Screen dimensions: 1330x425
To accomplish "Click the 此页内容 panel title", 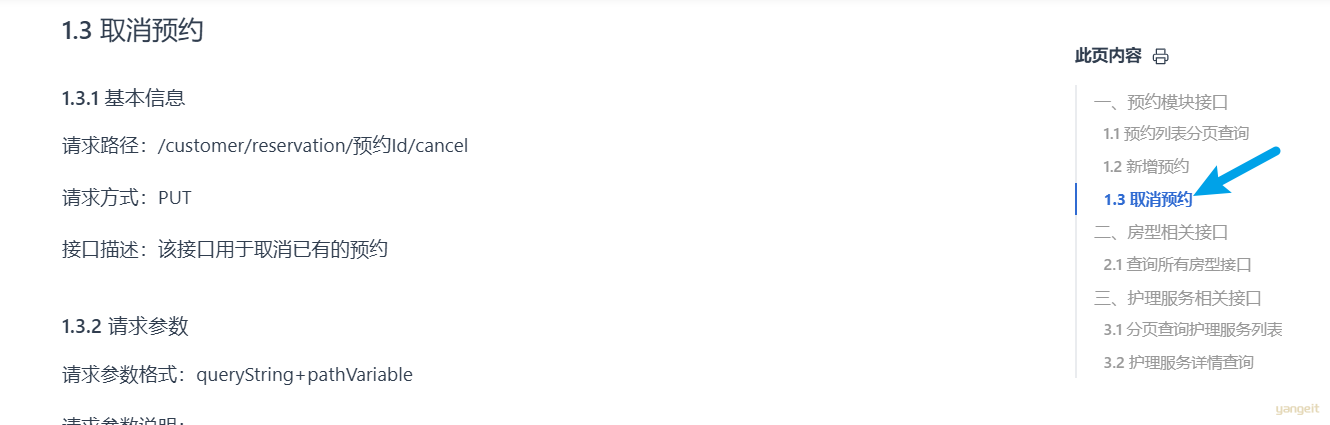I will (x=1108, y=56).
